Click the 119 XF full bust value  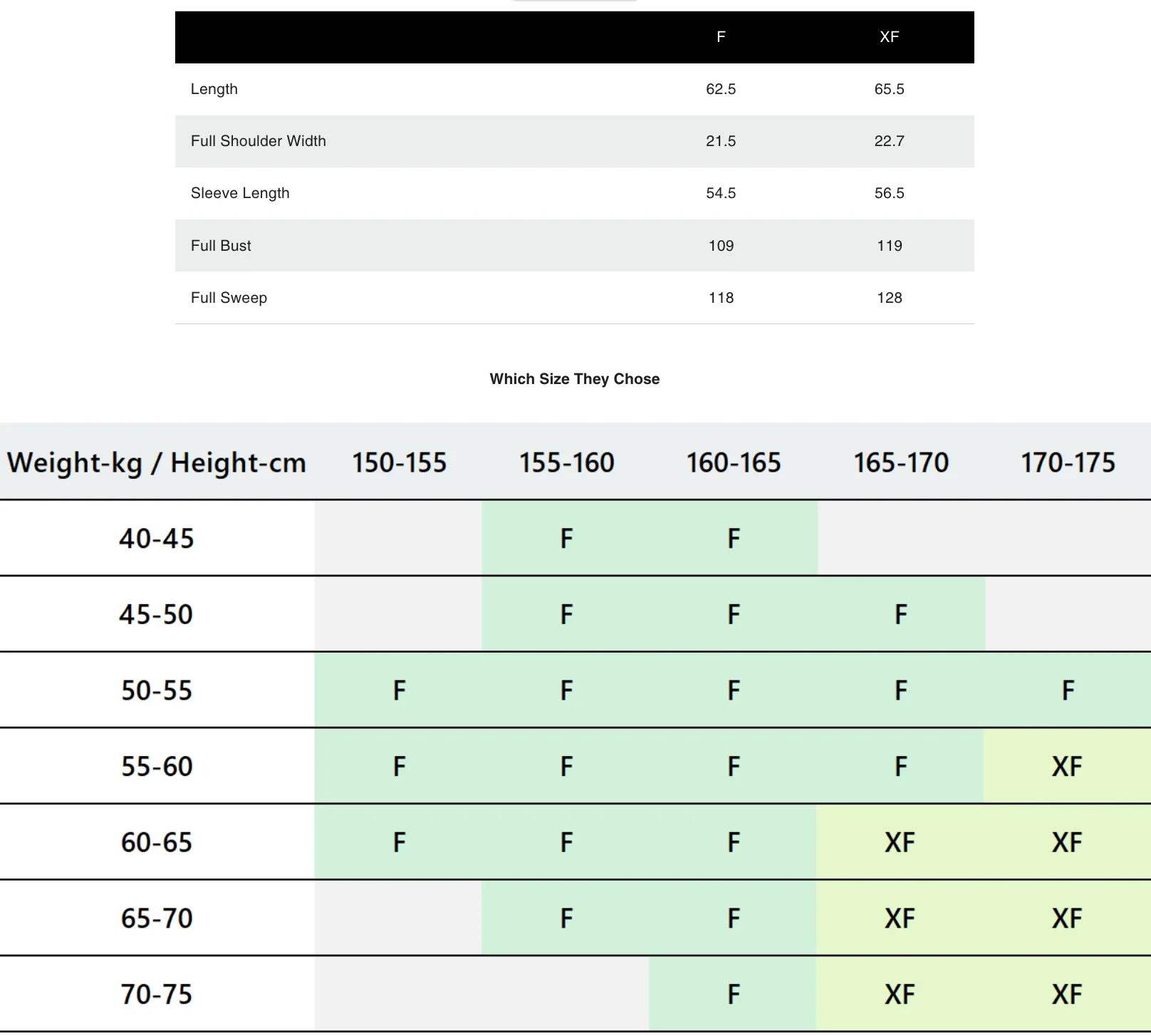[x=889, y=246]
